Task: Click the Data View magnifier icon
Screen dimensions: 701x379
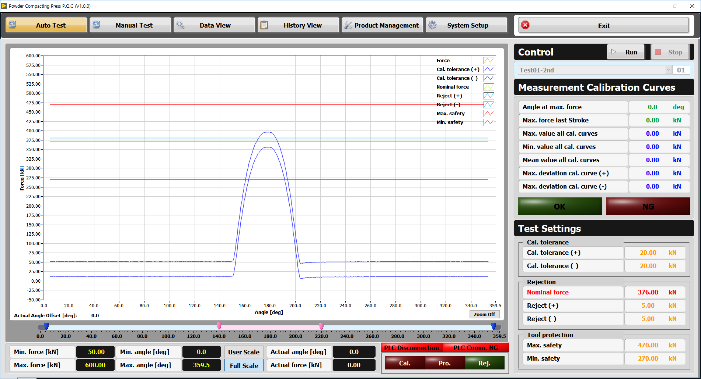Action: click(181, 25)
